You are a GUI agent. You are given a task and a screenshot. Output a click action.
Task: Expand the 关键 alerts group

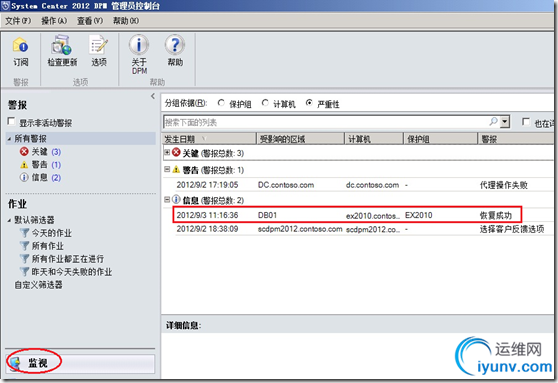(167, 152)
